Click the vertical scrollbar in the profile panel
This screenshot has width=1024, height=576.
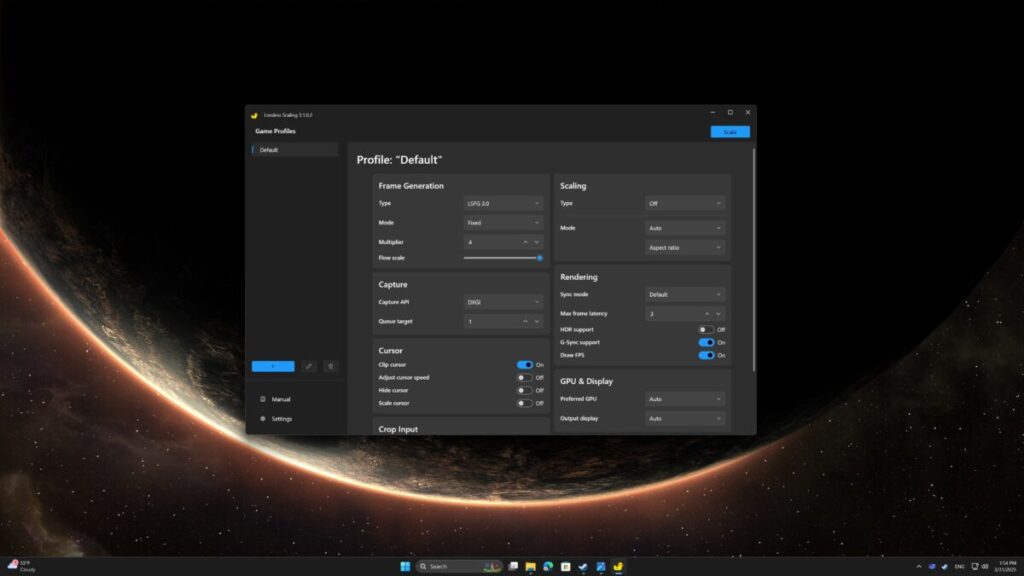(x=754, y=260)
